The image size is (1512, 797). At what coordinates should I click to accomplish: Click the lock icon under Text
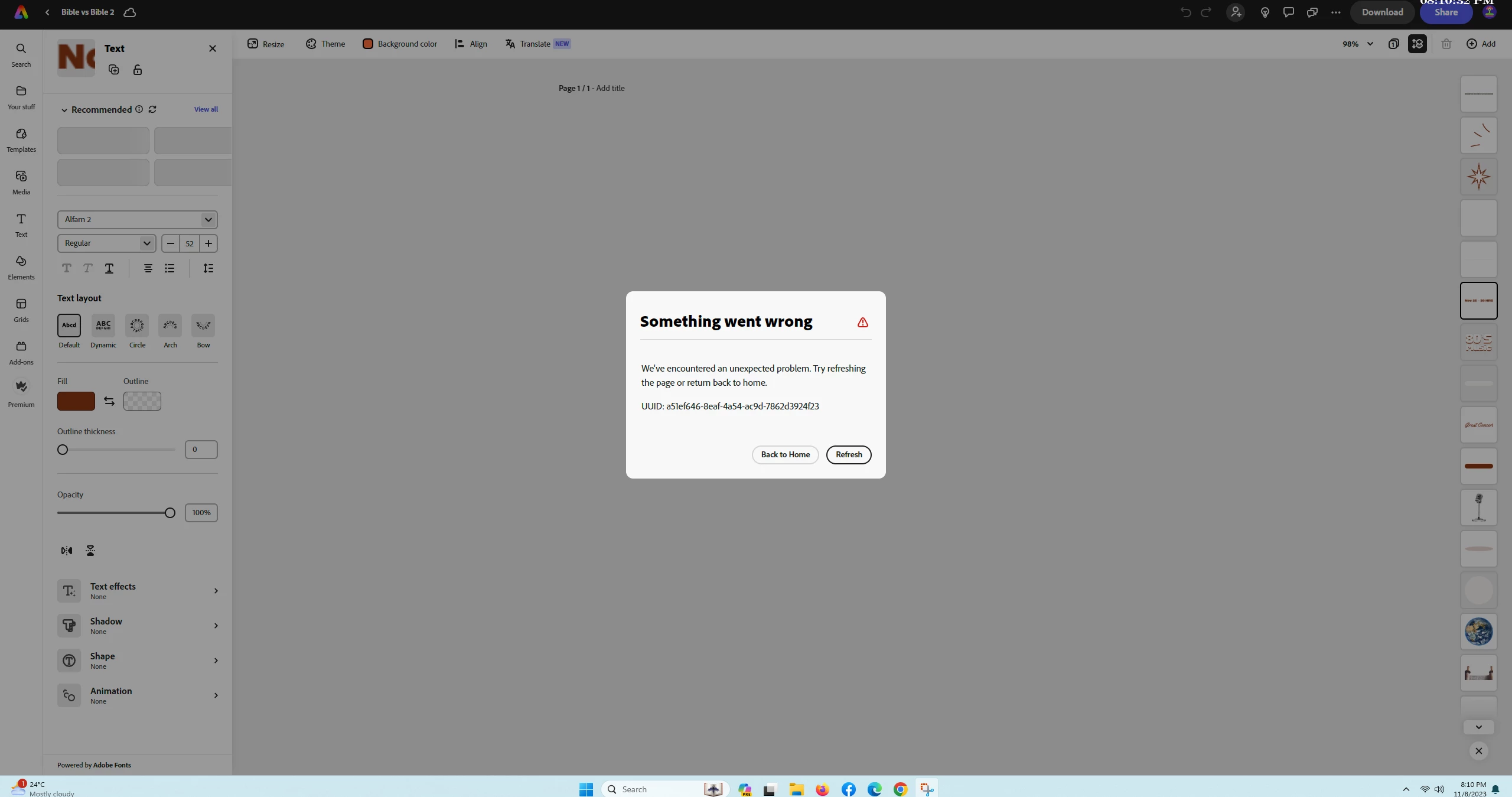pos(138,70)
